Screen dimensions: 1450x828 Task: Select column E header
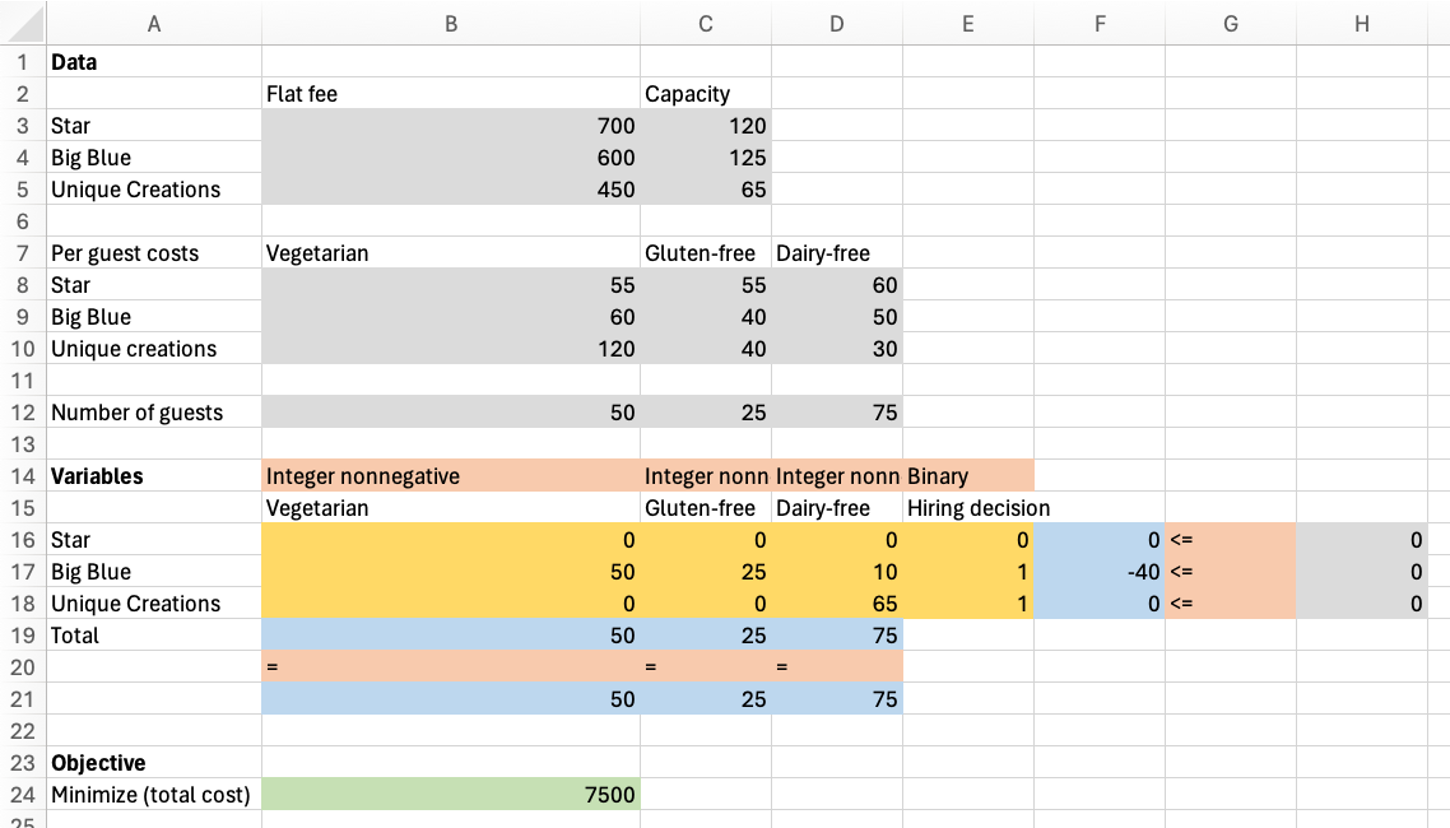(967, 23)
